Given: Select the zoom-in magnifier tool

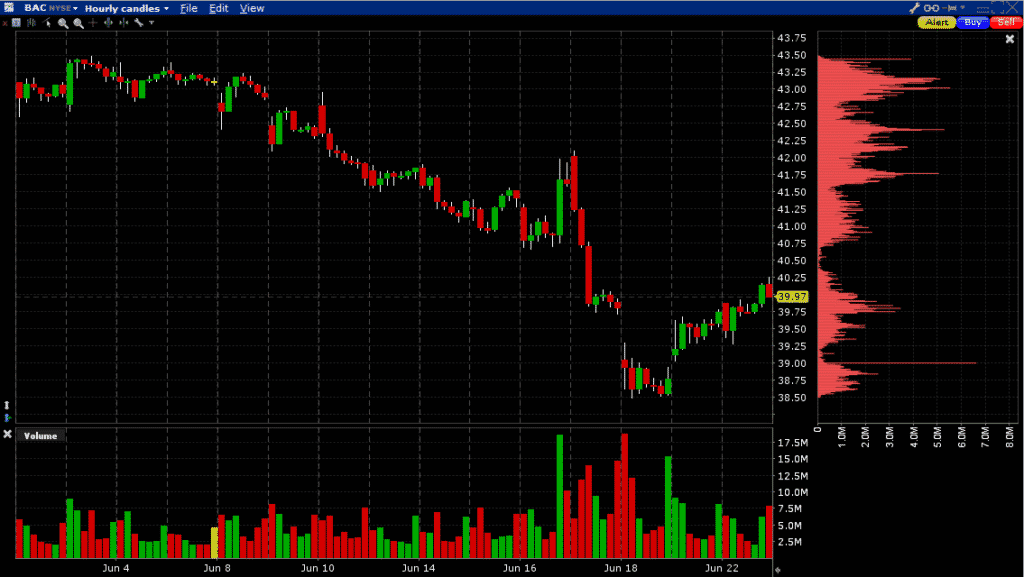Looking at the screenshot, I should click(63, 21).
